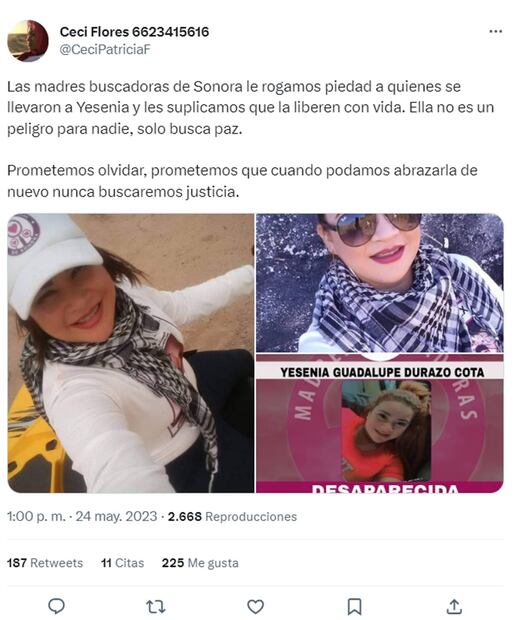
Task: Open the 24 may. 2023 timestamp
Action: (x=116, y=516)
